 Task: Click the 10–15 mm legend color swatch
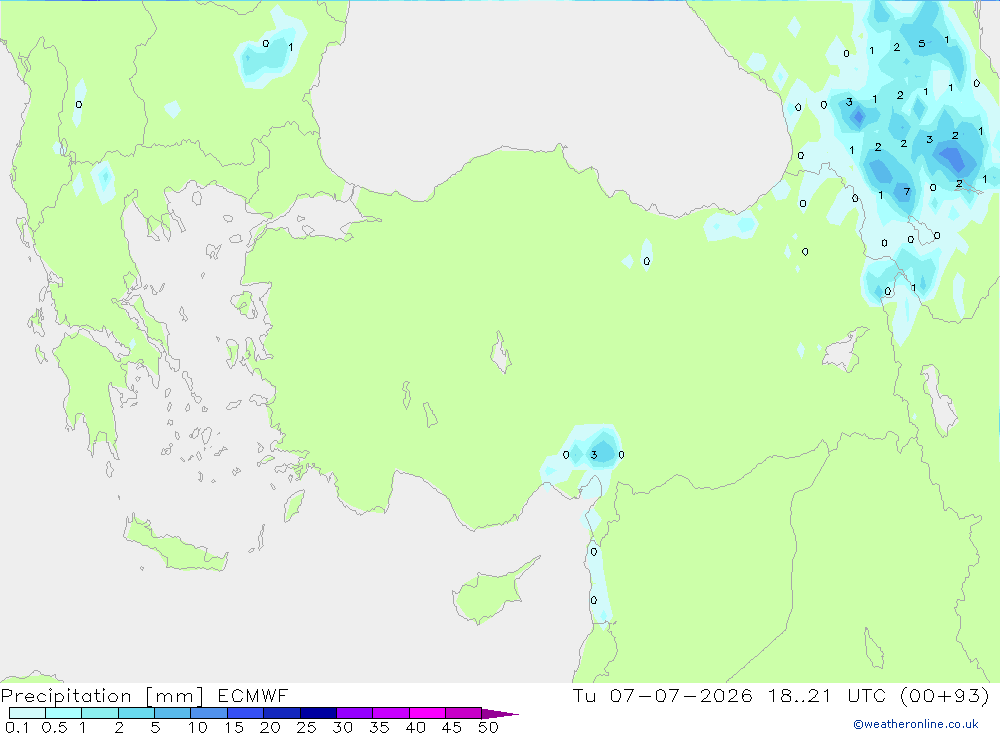point(209,713)
